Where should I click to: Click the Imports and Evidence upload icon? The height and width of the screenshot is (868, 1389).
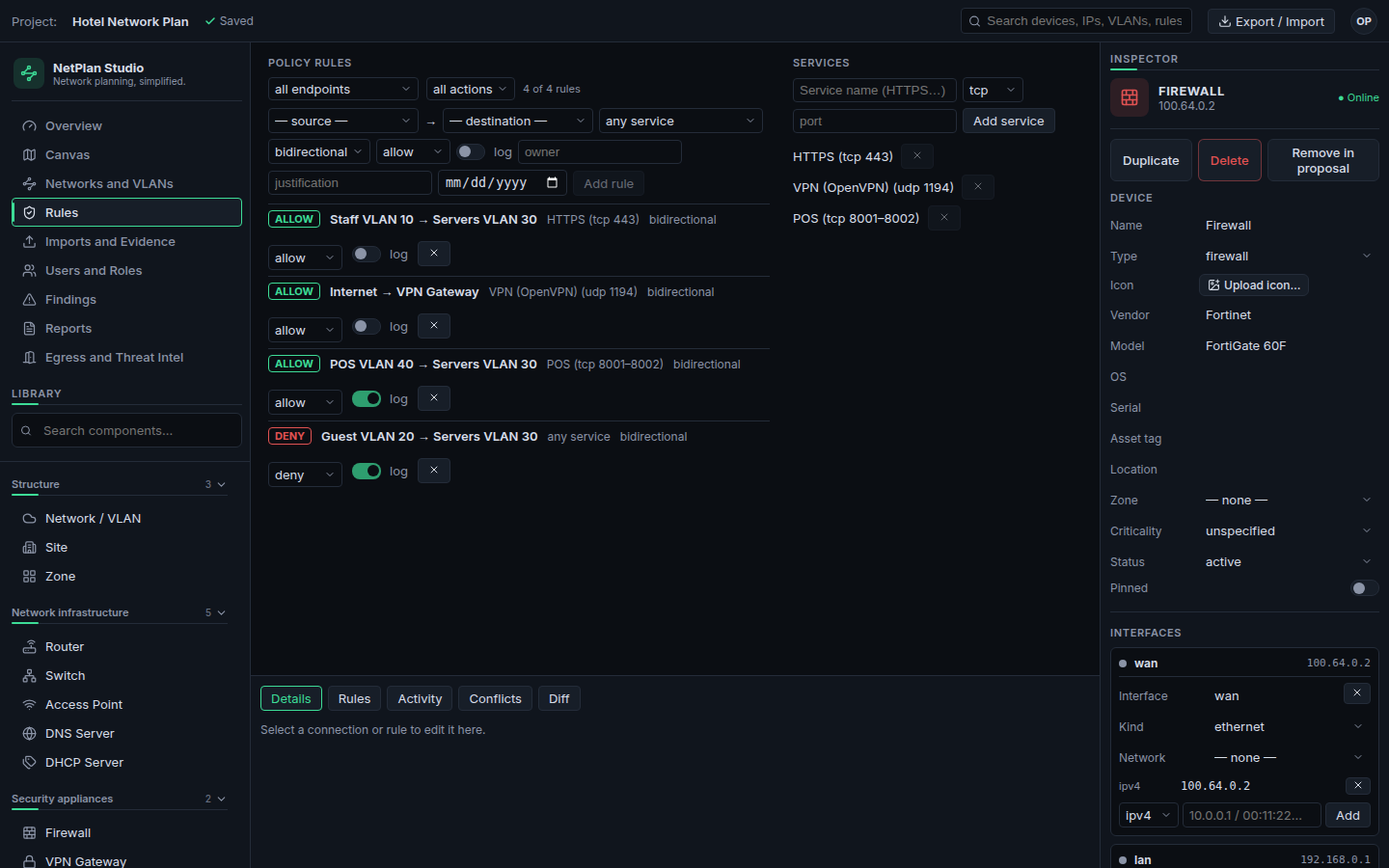29,242
